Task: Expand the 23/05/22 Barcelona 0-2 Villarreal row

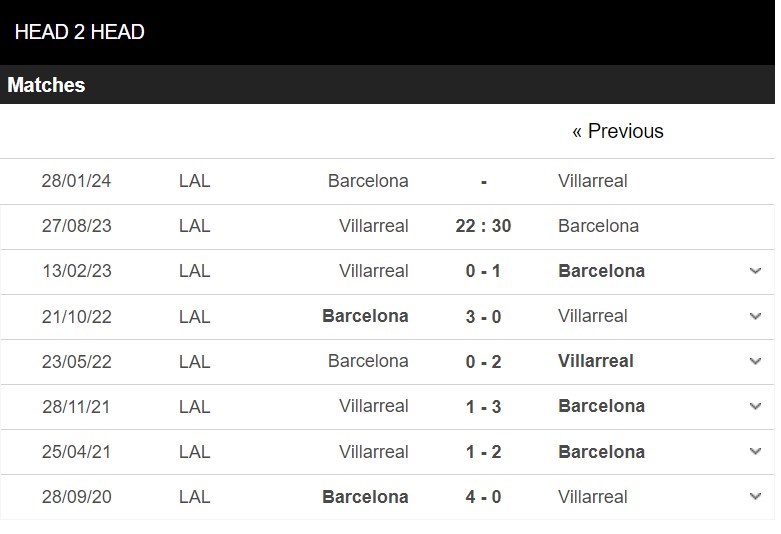Action: pos(755,361)
